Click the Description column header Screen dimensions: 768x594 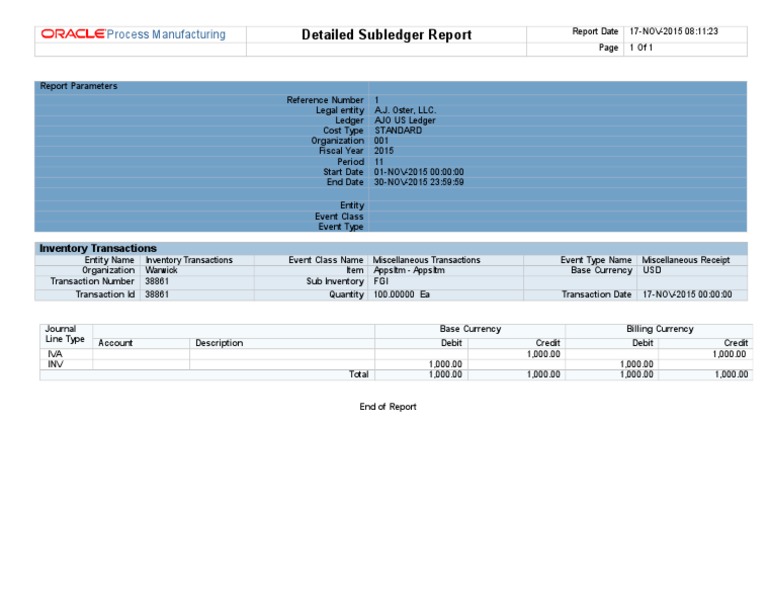coord(219,343)
